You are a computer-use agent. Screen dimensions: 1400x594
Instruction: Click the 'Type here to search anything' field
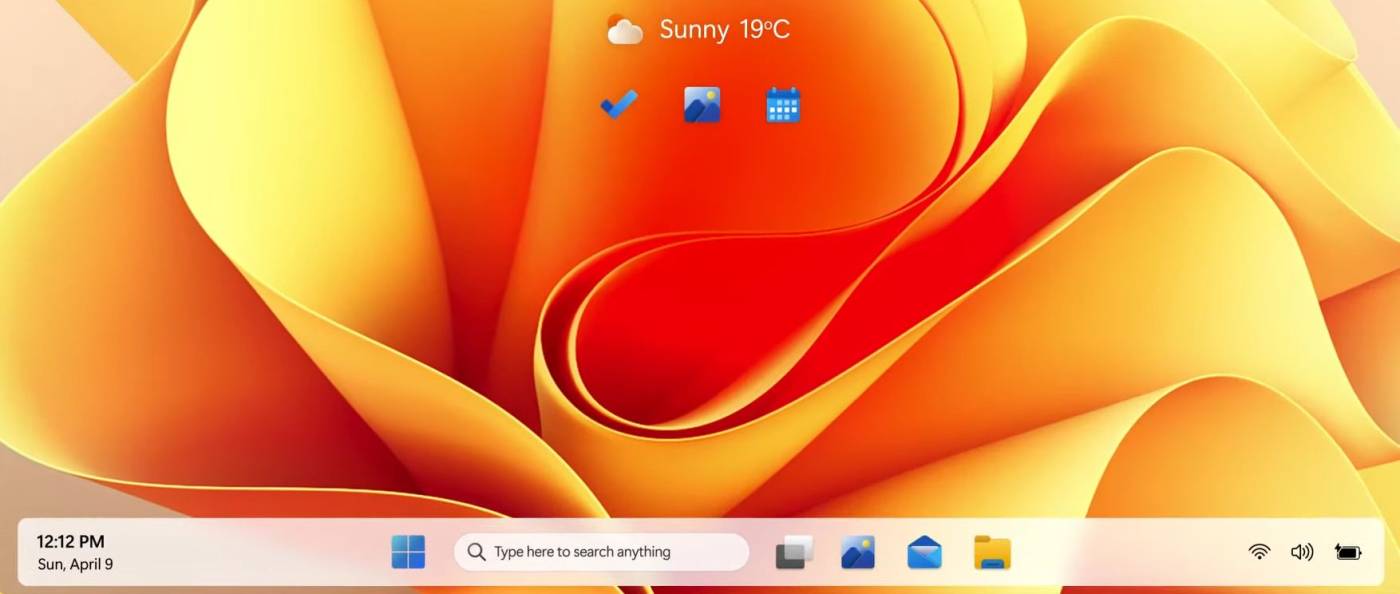pyautogui.click(x=610, y=552)
